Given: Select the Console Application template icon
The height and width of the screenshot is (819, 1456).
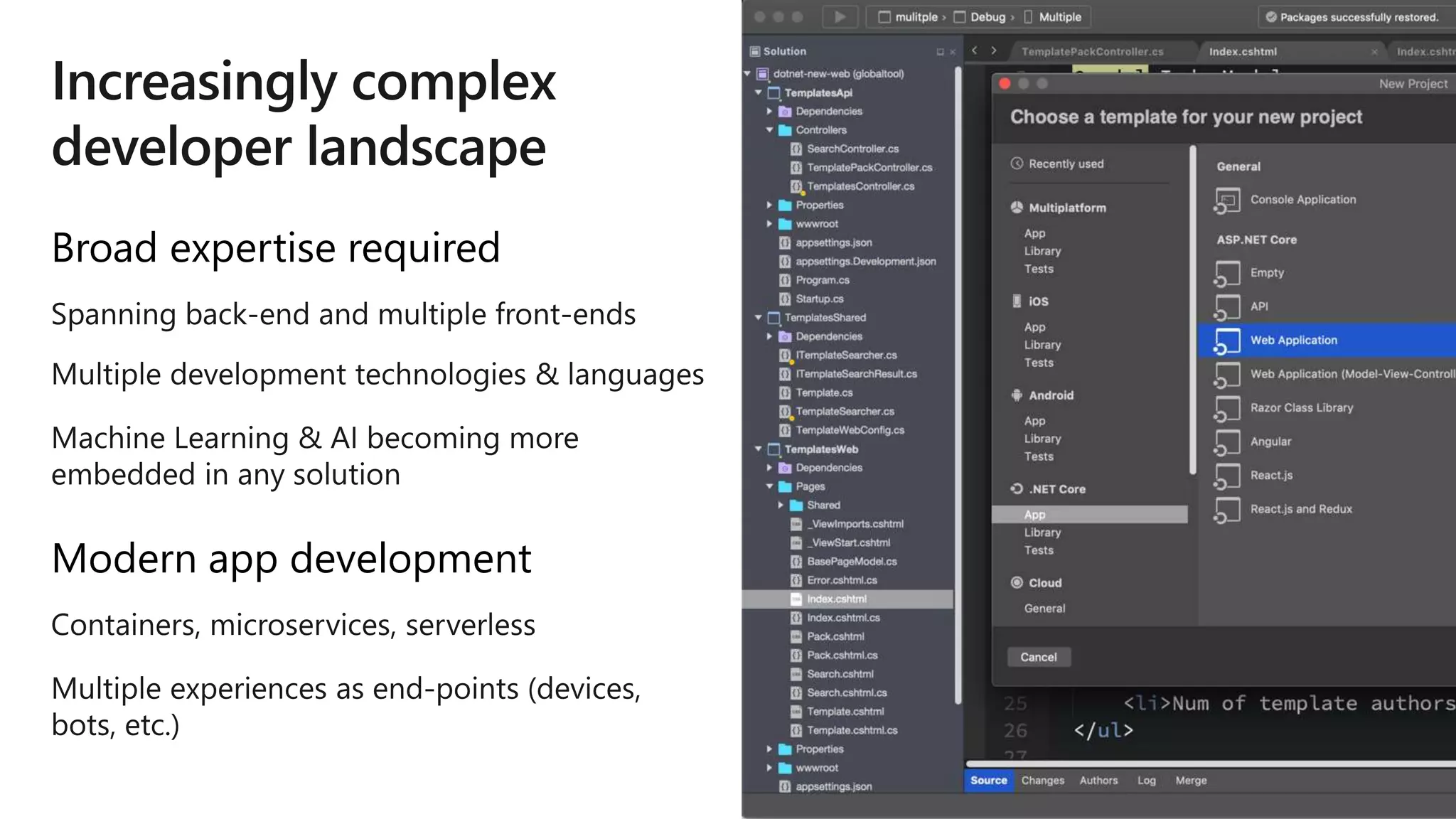Looking at the screenshot, I should (1227, 200).
